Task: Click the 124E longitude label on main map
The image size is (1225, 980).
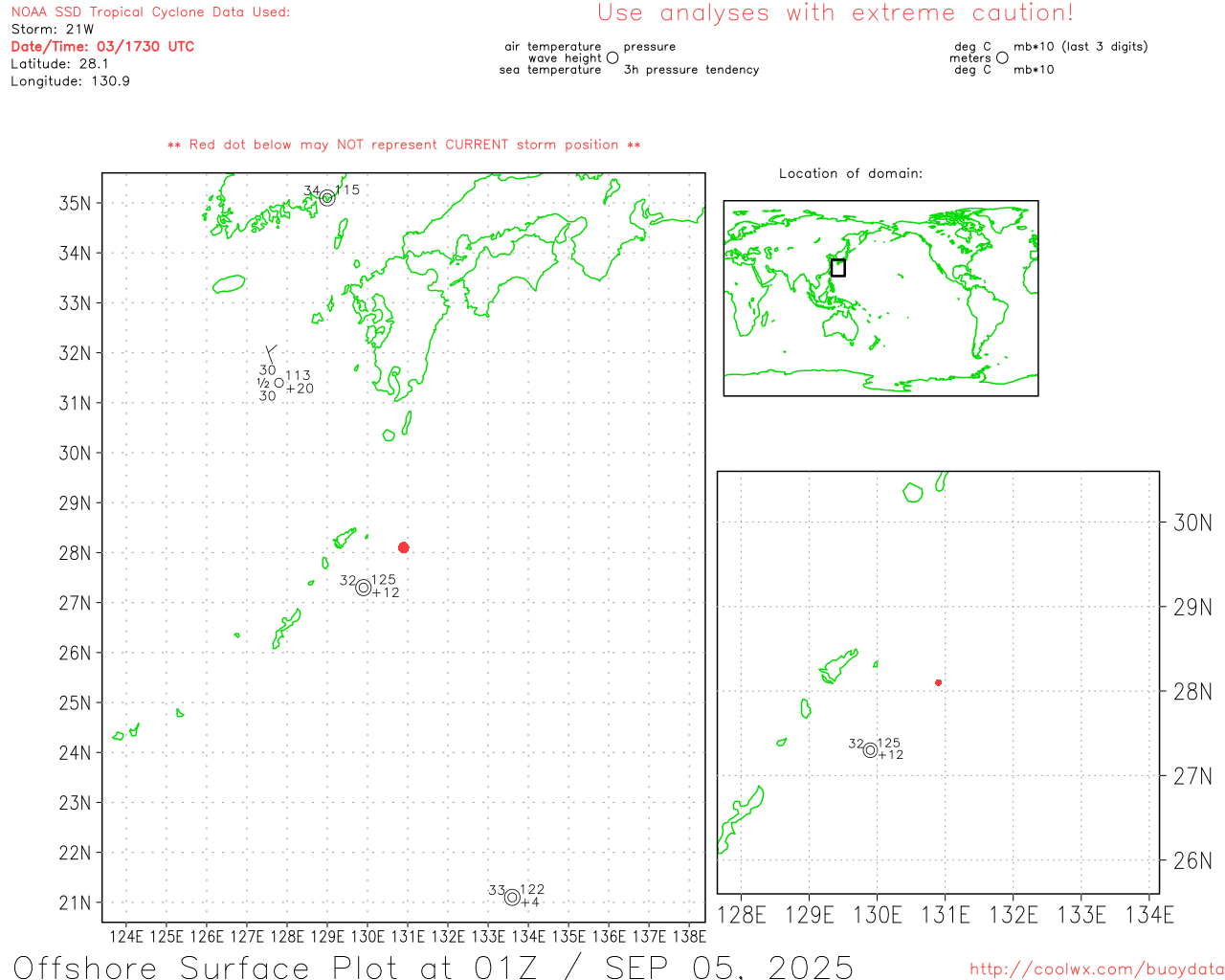Action: [126, 936]
